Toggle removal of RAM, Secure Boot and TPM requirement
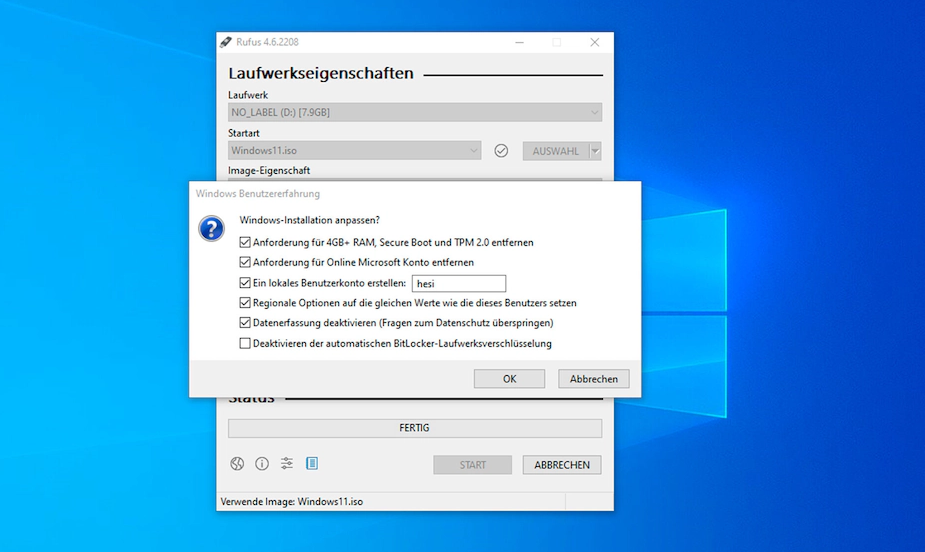 pyautogui.click(x=245, y=242)
